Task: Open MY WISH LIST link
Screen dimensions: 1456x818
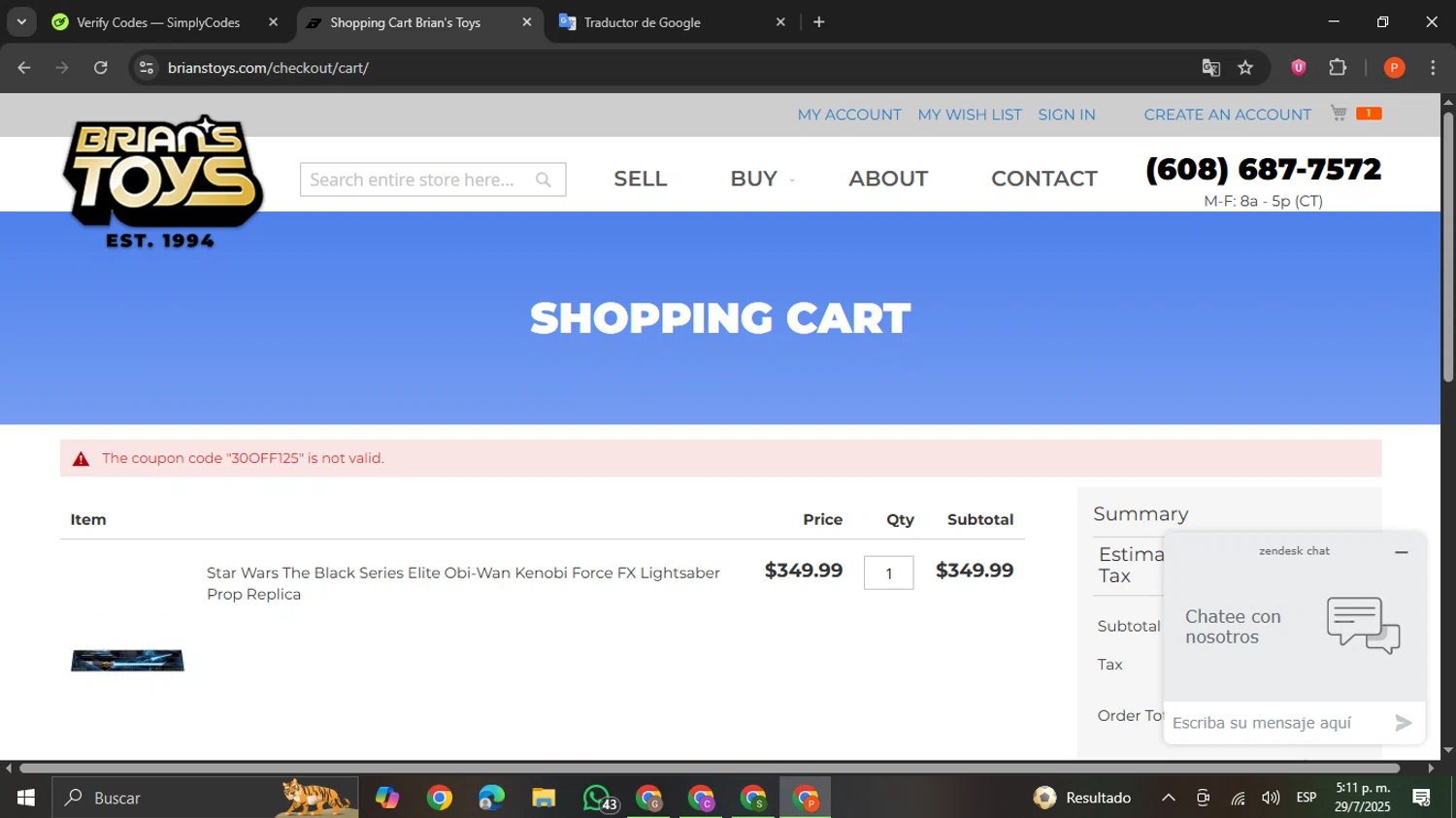Action: tap(970, 115)
